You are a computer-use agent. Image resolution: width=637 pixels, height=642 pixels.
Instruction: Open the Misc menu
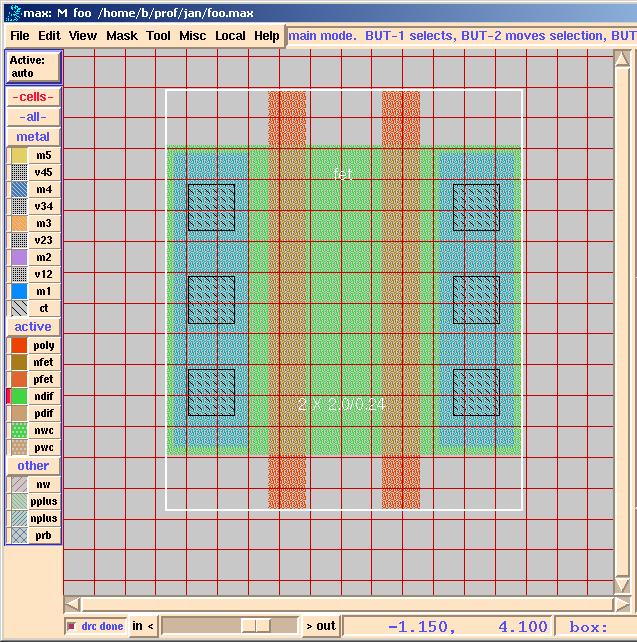click(x=192, y=36)
